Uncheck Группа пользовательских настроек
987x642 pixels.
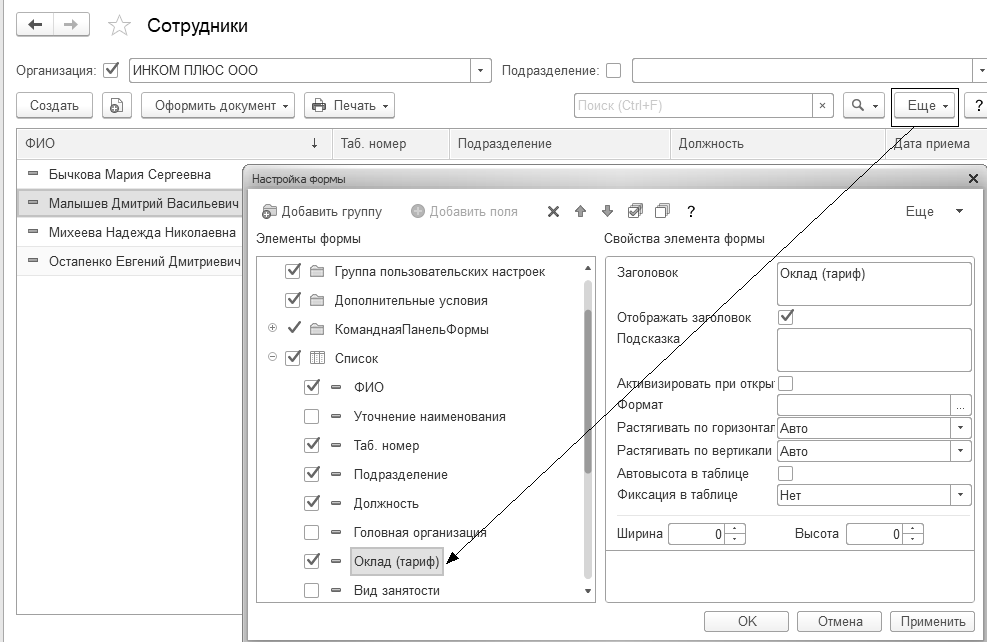click(293, 271)
